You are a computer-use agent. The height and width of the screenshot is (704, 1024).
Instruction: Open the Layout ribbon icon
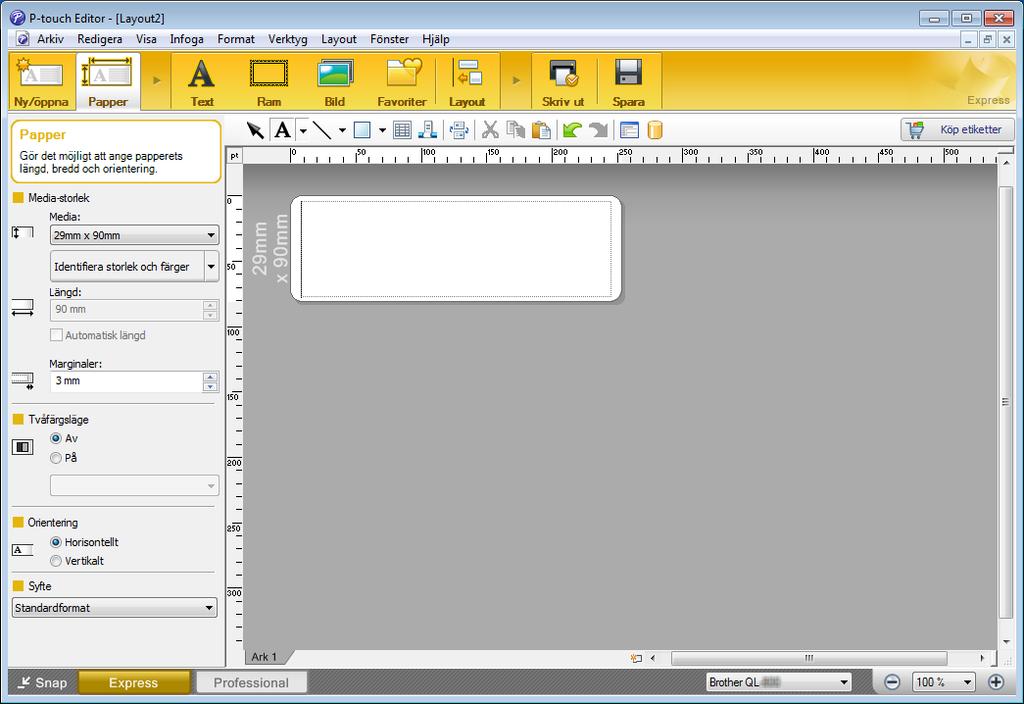click(x=467, y=82)
